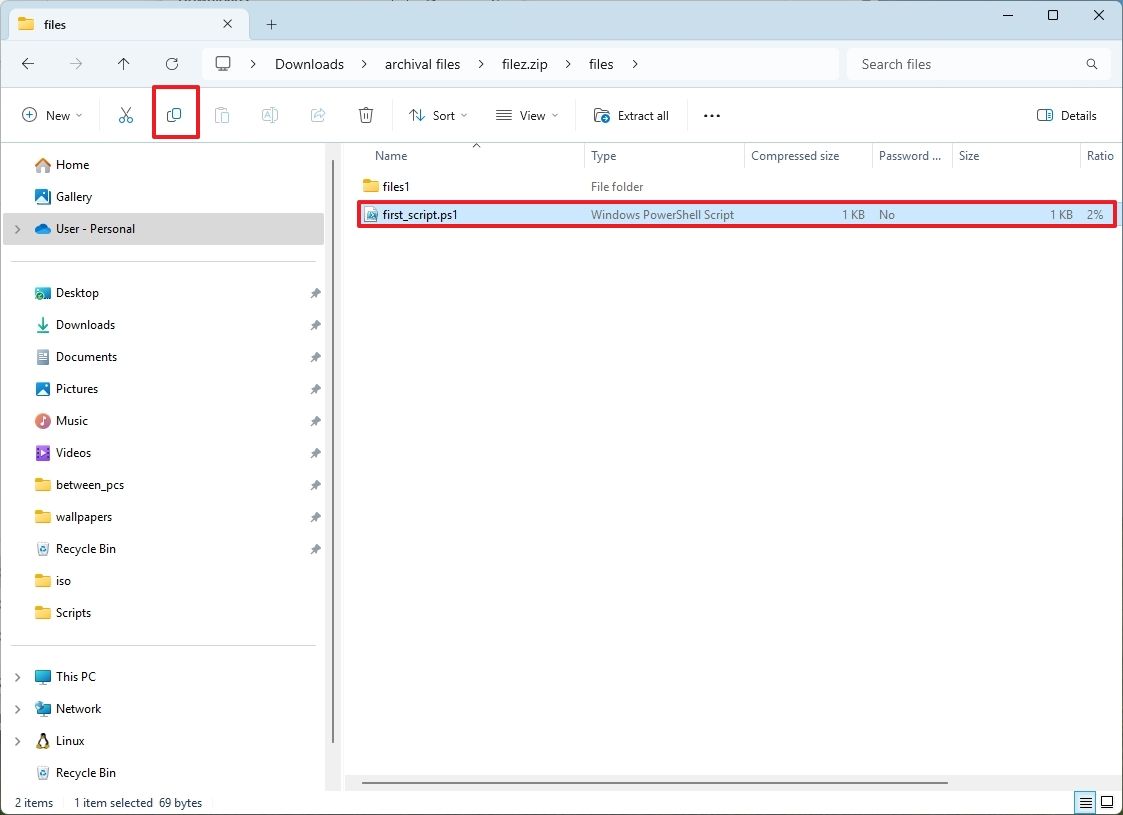Click the Share icon in the toolbar

317,114
